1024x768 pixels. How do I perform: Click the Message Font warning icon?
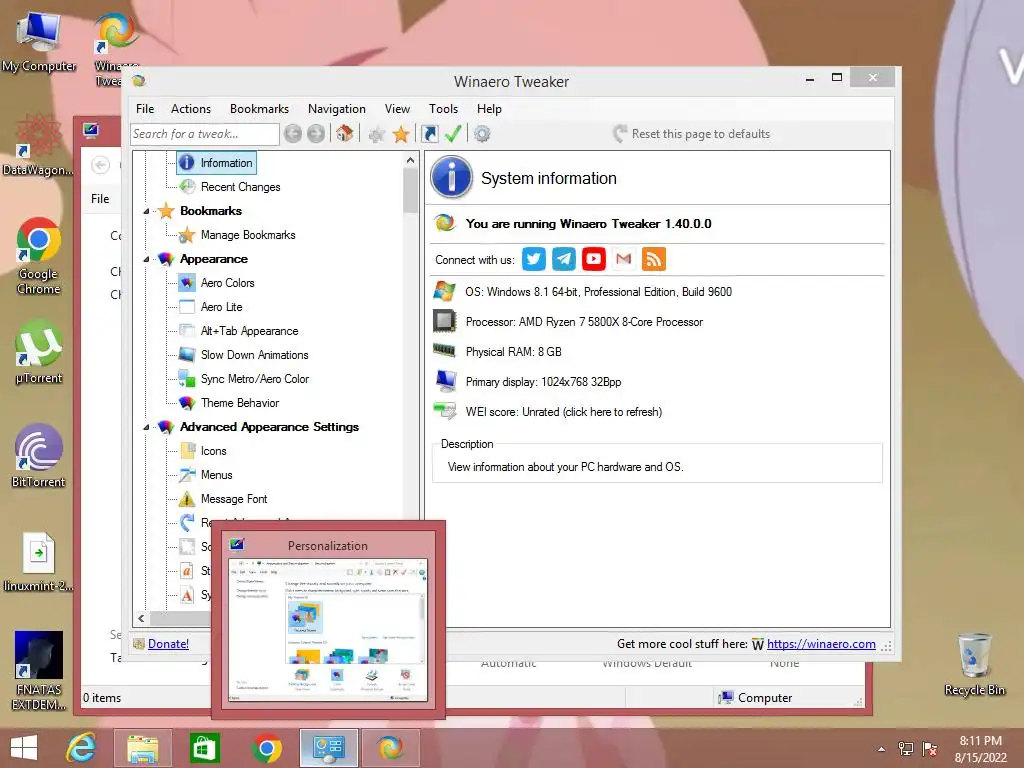pyautogui.click(x=187, y=499)
